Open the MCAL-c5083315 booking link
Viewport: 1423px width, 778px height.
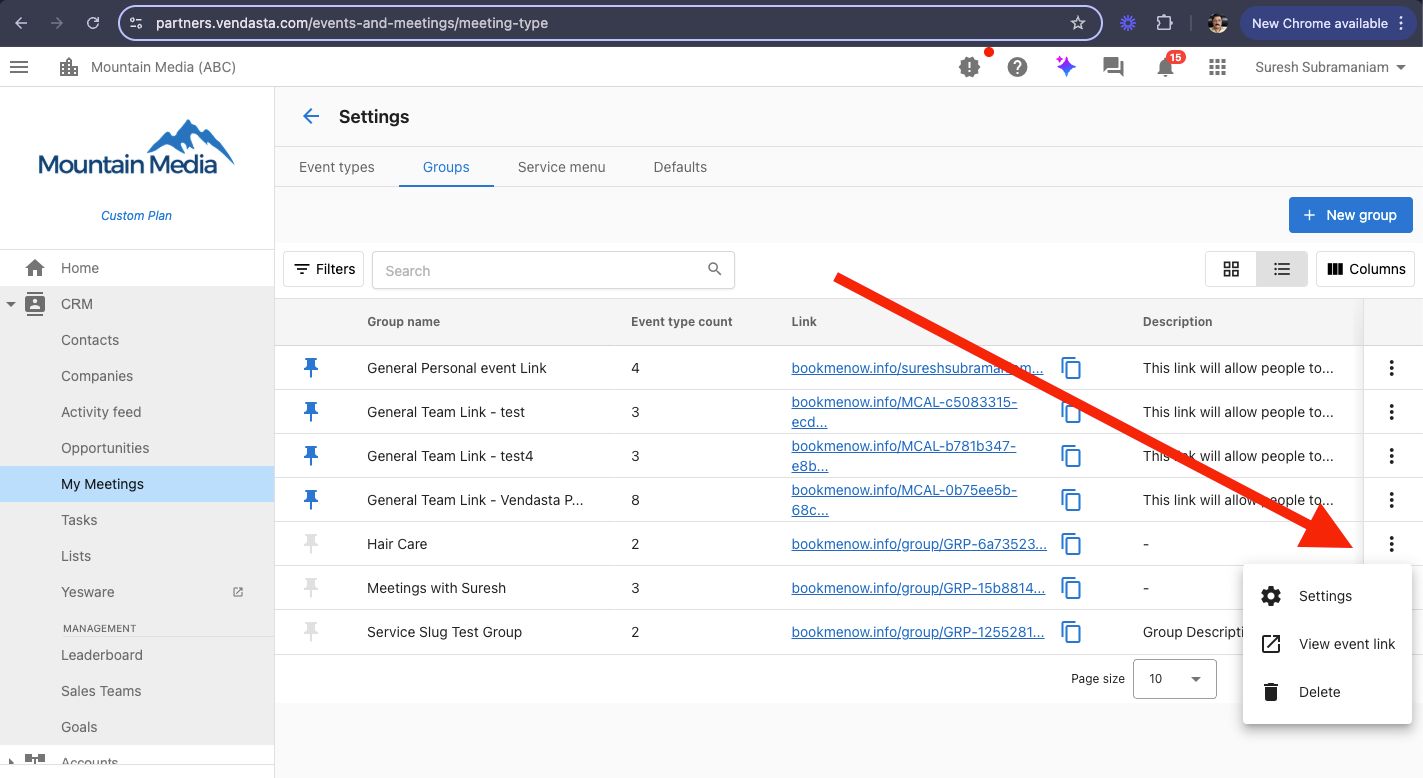point(904,412)
